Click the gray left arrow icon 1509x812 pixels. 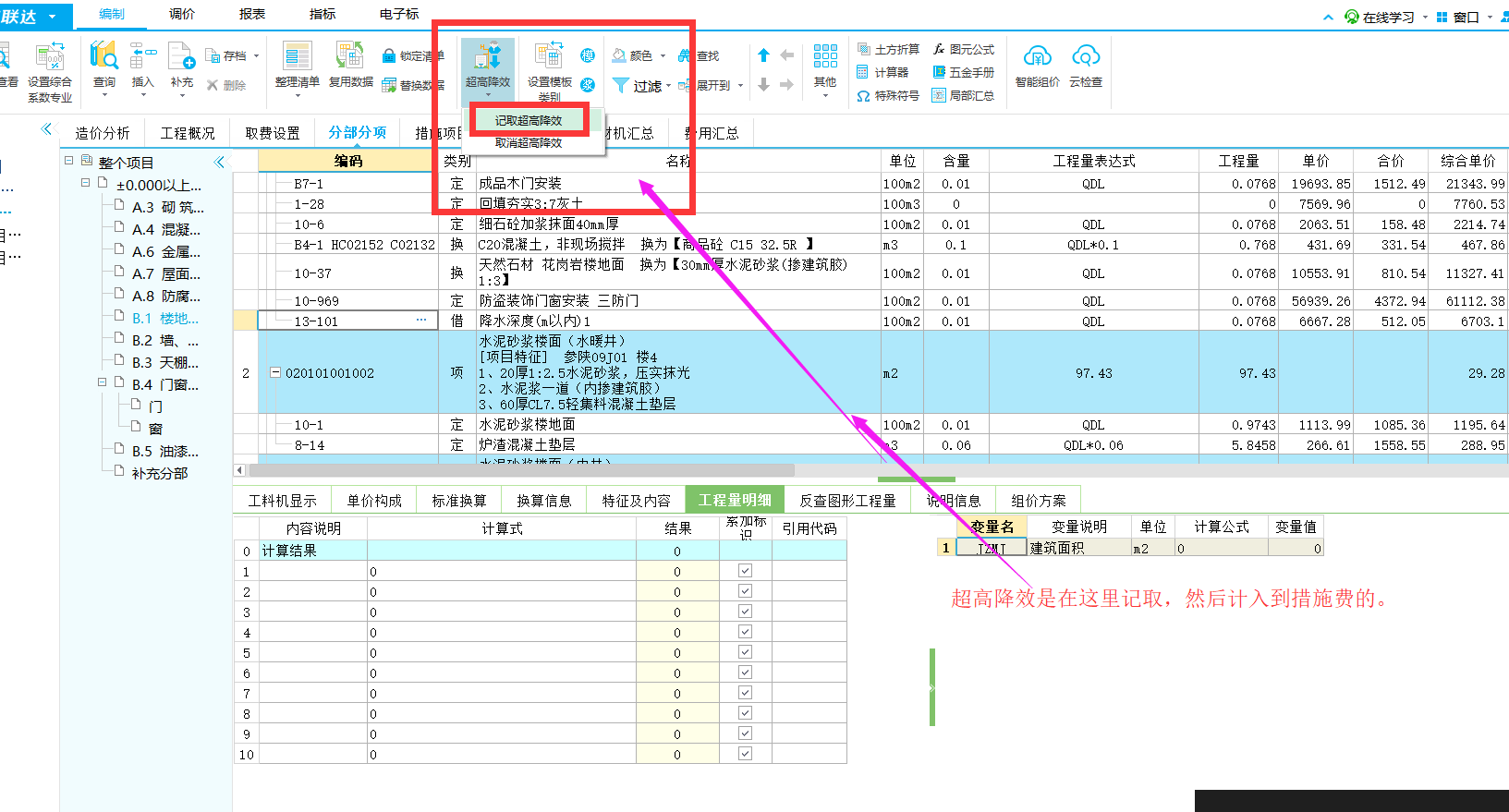click(x=786, y=55)
